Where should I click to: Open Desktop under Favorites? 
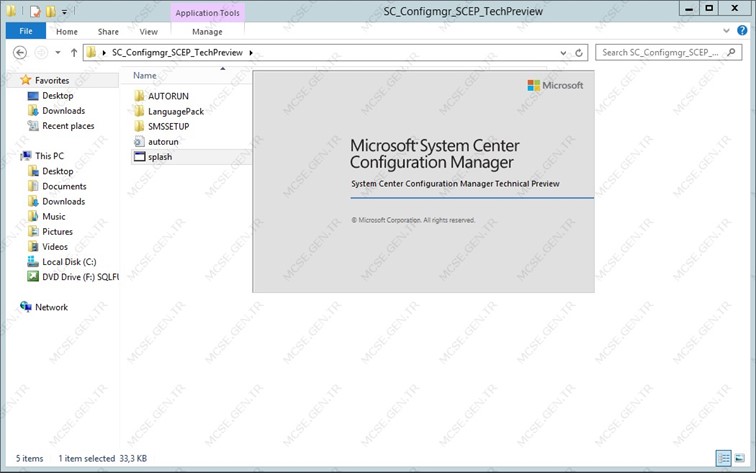tap(58, 95)
